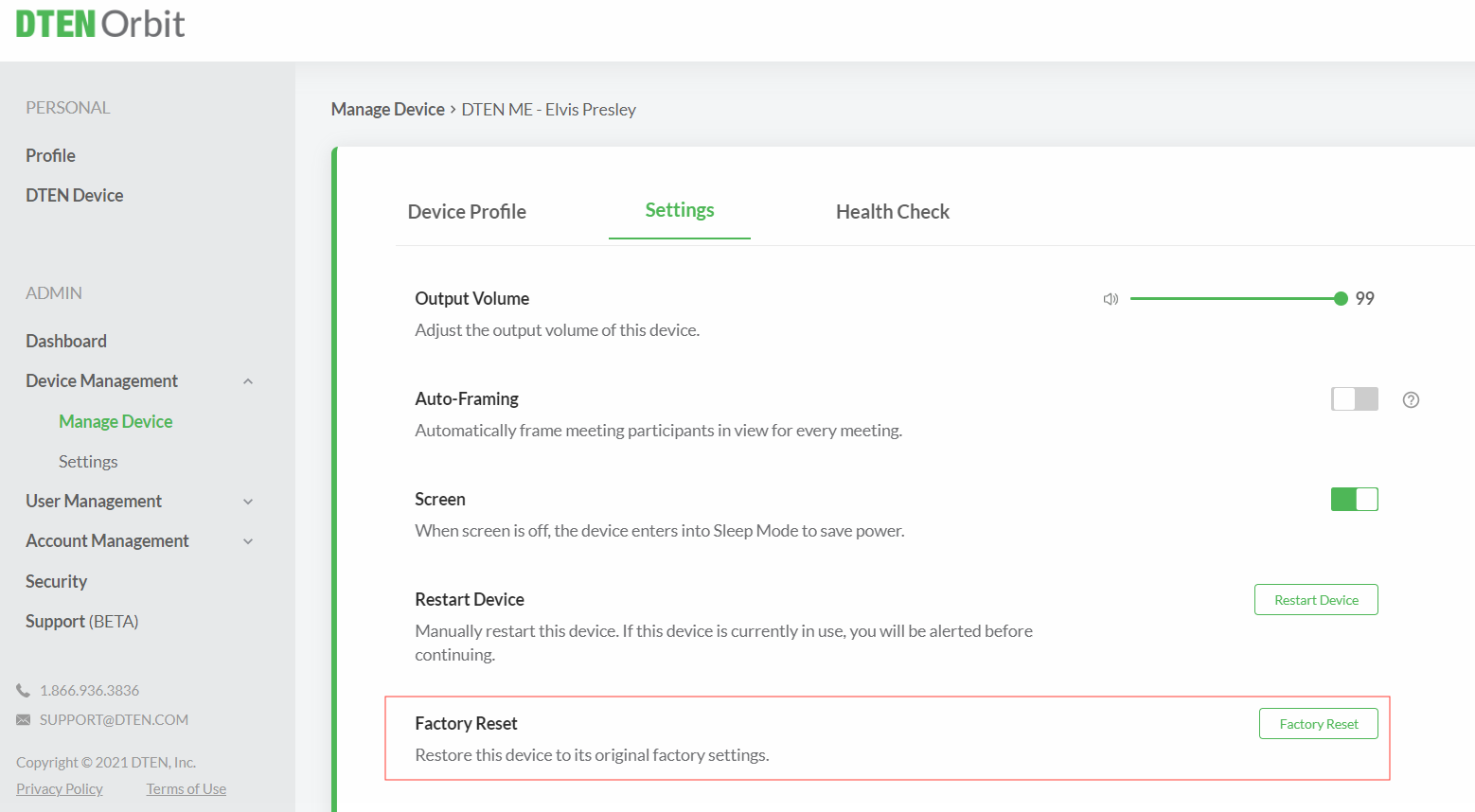
Task: Open DTEN Device in the sidebar
Action: tap(75, 195)
